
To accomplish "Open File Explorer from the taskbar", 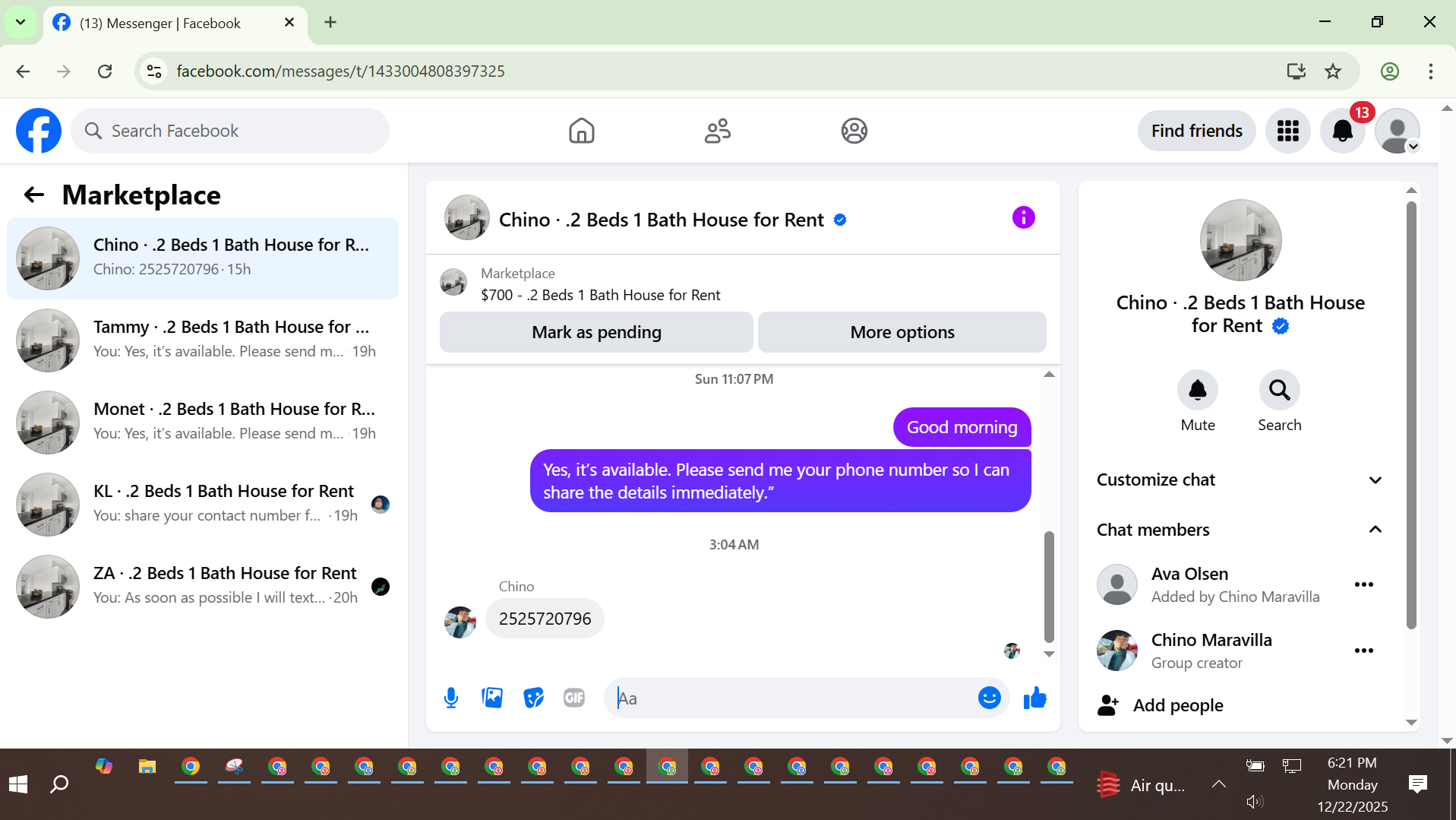I will click(x=147, y=767).
